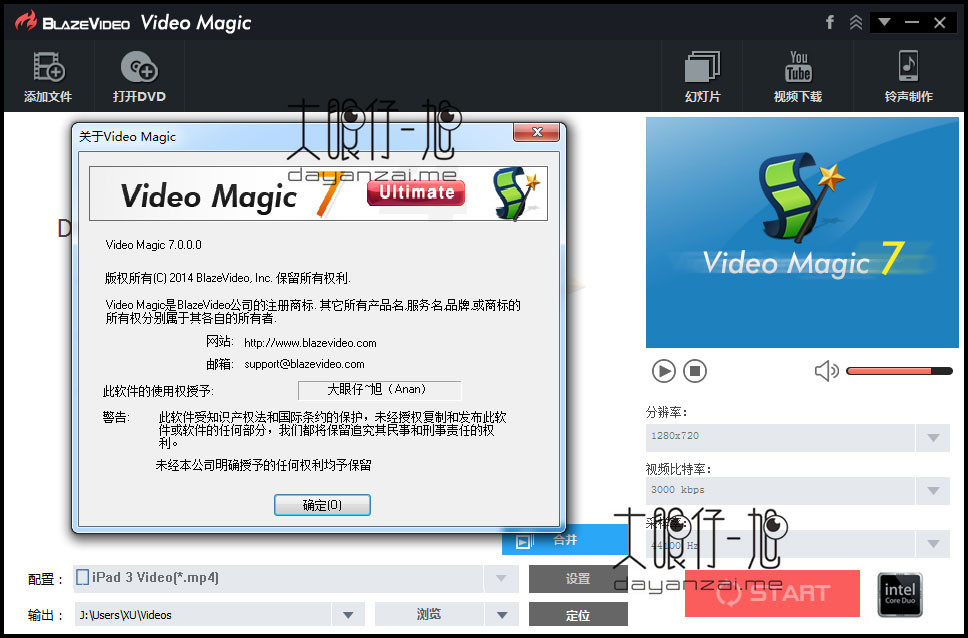
Task: Click OK 确定(O) in About dialog
Action: [322, 505]
